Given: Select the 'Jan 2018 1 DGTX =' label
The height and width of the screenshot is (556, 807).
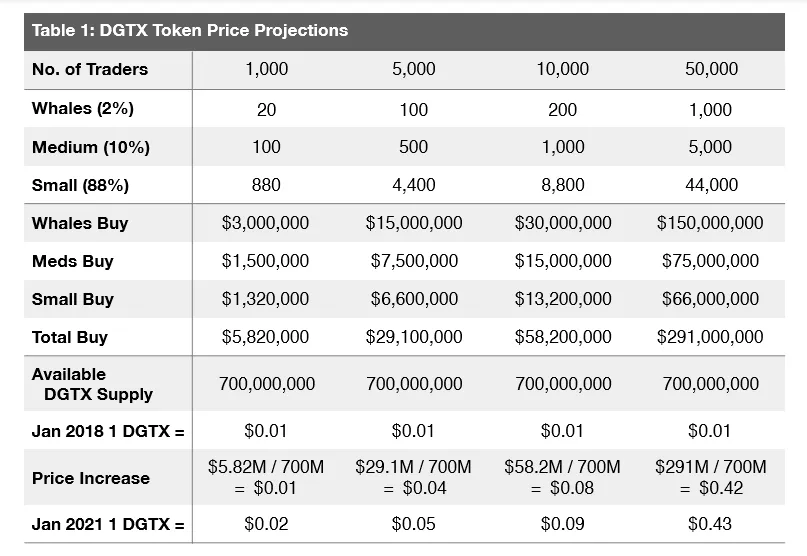Looking at the screenshot, I should pos(108,431).
